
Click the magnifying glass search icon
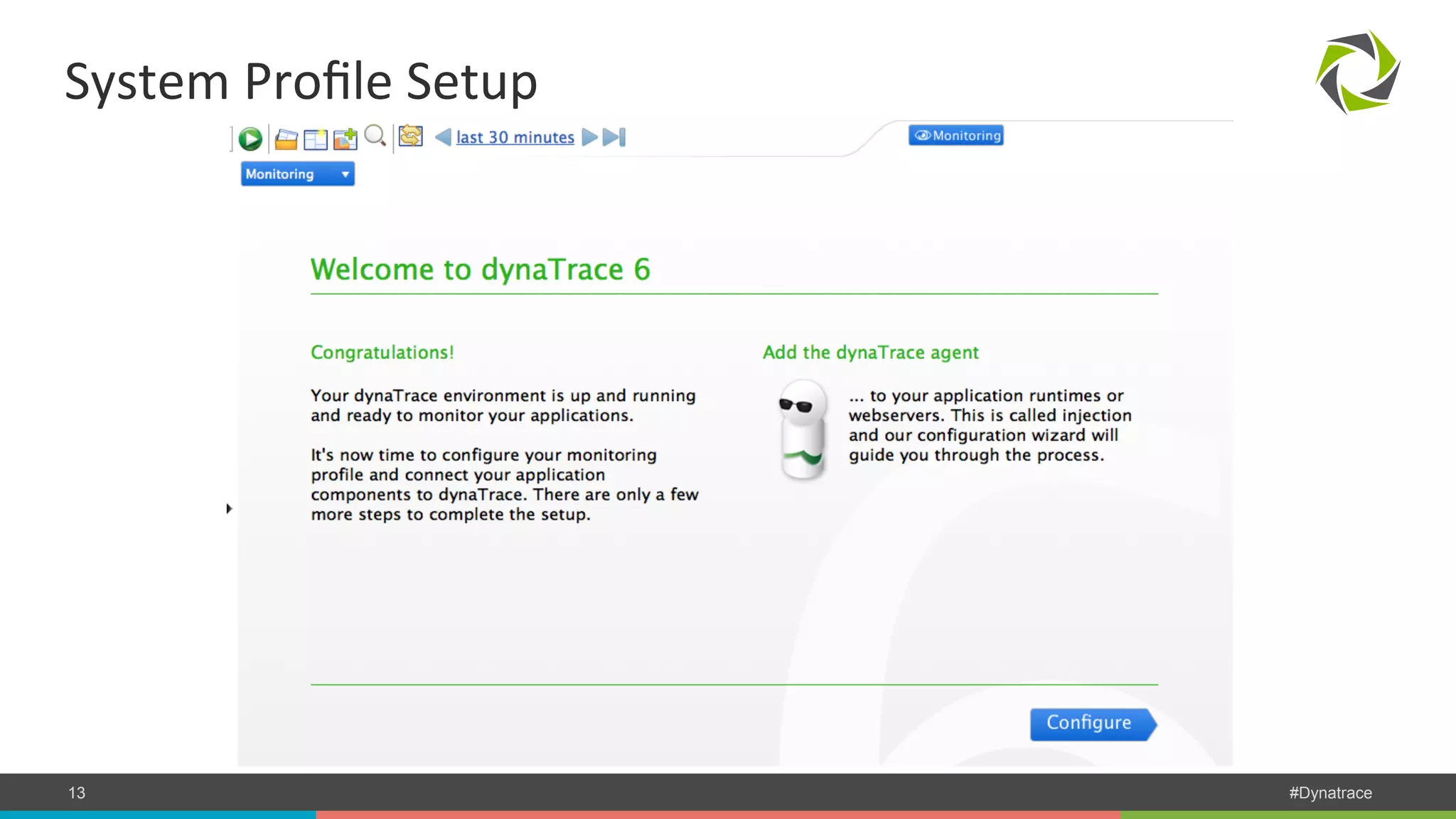click(x=375, y=136)
